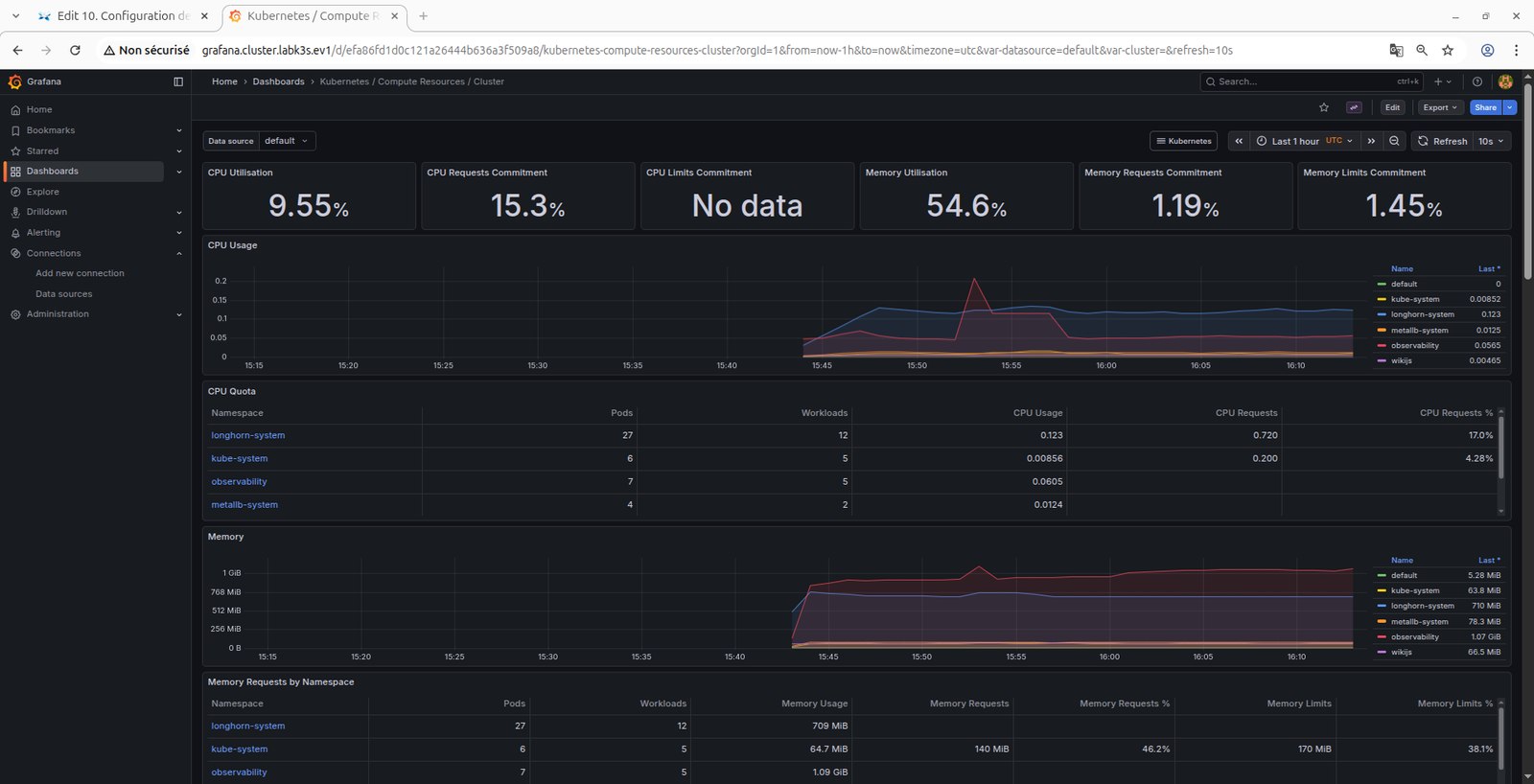
Task: Click the Refresh dashboard button
Action: point(1442,141)
